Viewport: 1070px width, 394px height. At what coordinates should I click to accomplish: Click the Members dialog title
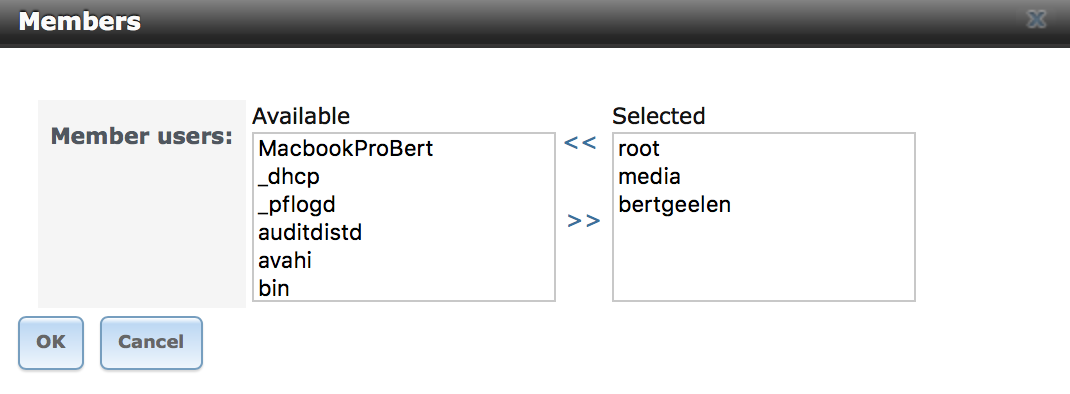[x=79, y=21]
